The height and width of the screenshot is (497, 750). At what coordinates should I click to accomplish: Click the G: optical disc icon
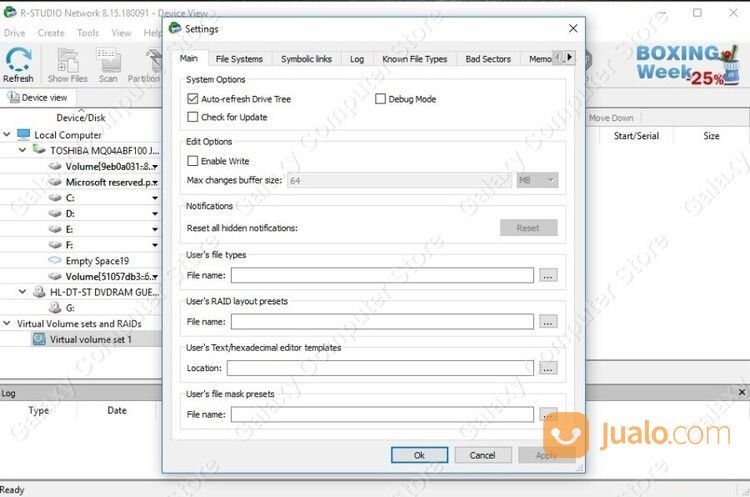55,308
